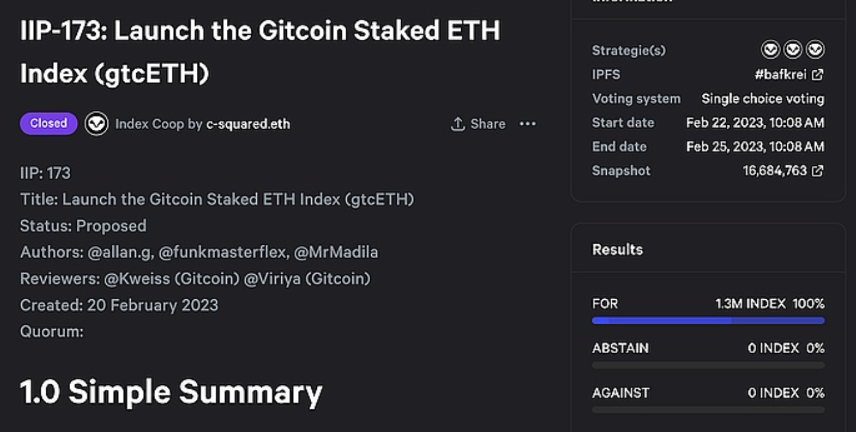Click the FOR vote progress bar

click(x=708, y=321)
